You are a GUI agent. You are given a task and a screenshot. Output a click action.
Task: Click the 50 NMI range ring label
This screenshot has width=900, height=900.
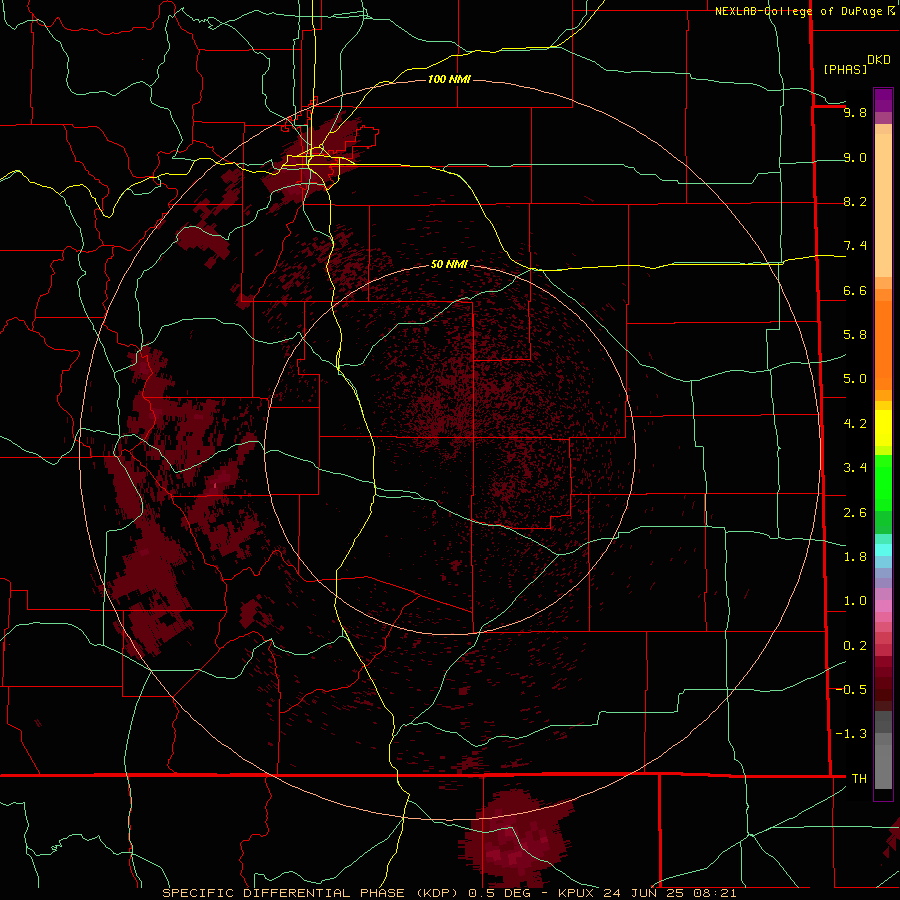[x=449, y=264]
